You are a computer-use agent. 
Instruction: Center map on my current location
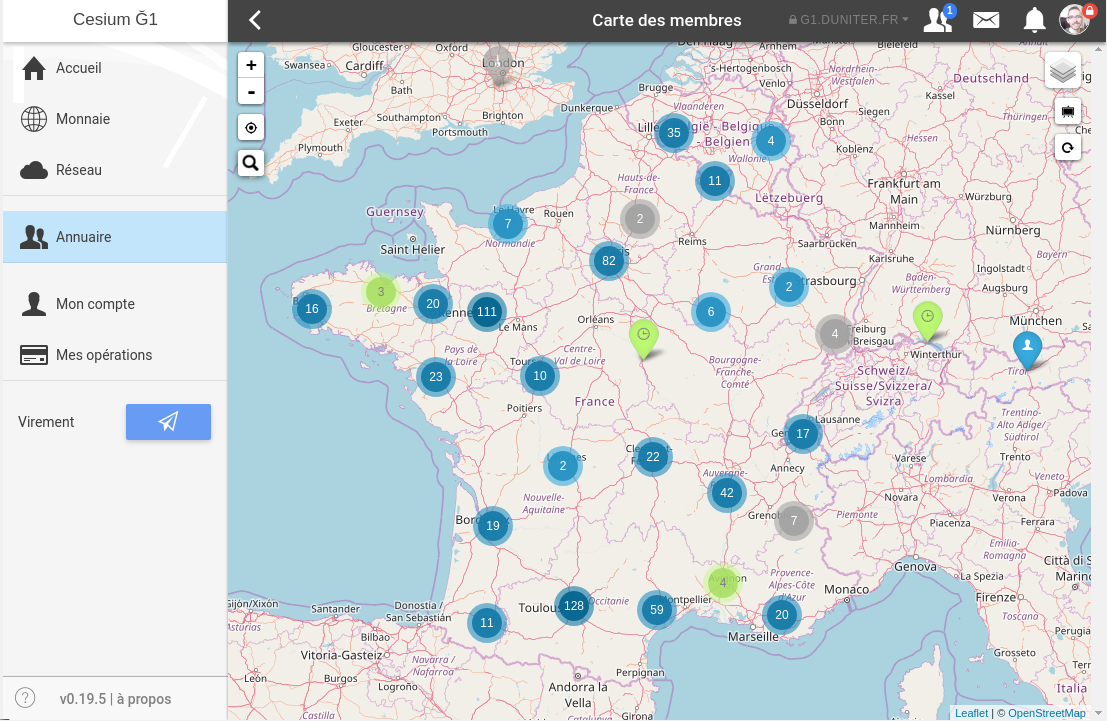[251, 128]
